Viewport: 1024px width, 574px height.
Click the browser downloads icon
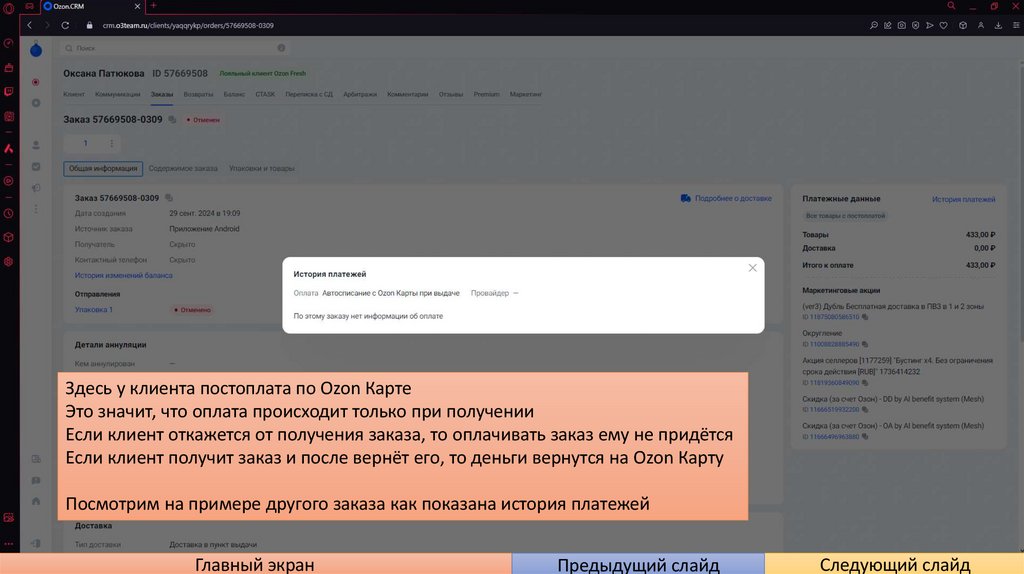click(998, 25)
